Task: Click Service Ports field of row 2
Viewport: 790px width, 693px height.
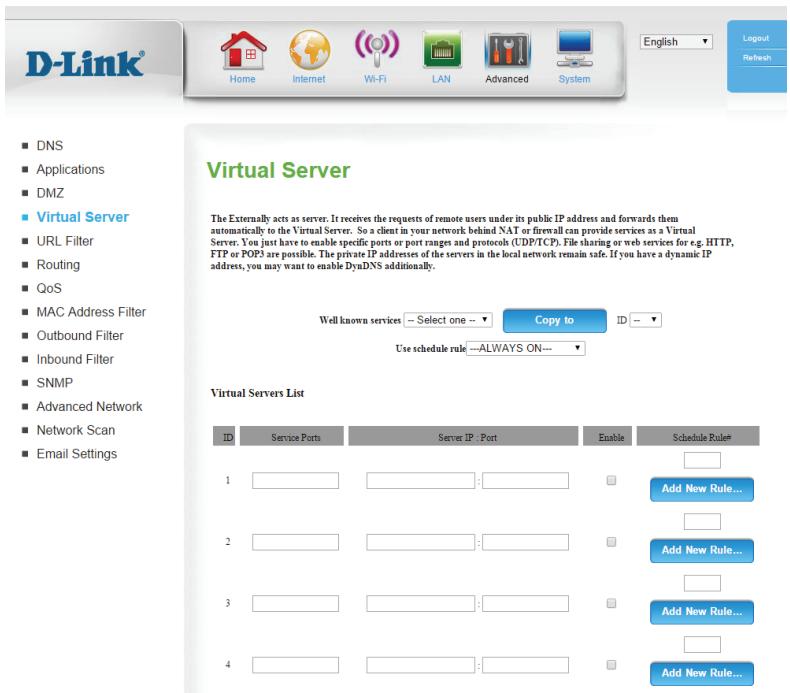Action: pos(295,542)
